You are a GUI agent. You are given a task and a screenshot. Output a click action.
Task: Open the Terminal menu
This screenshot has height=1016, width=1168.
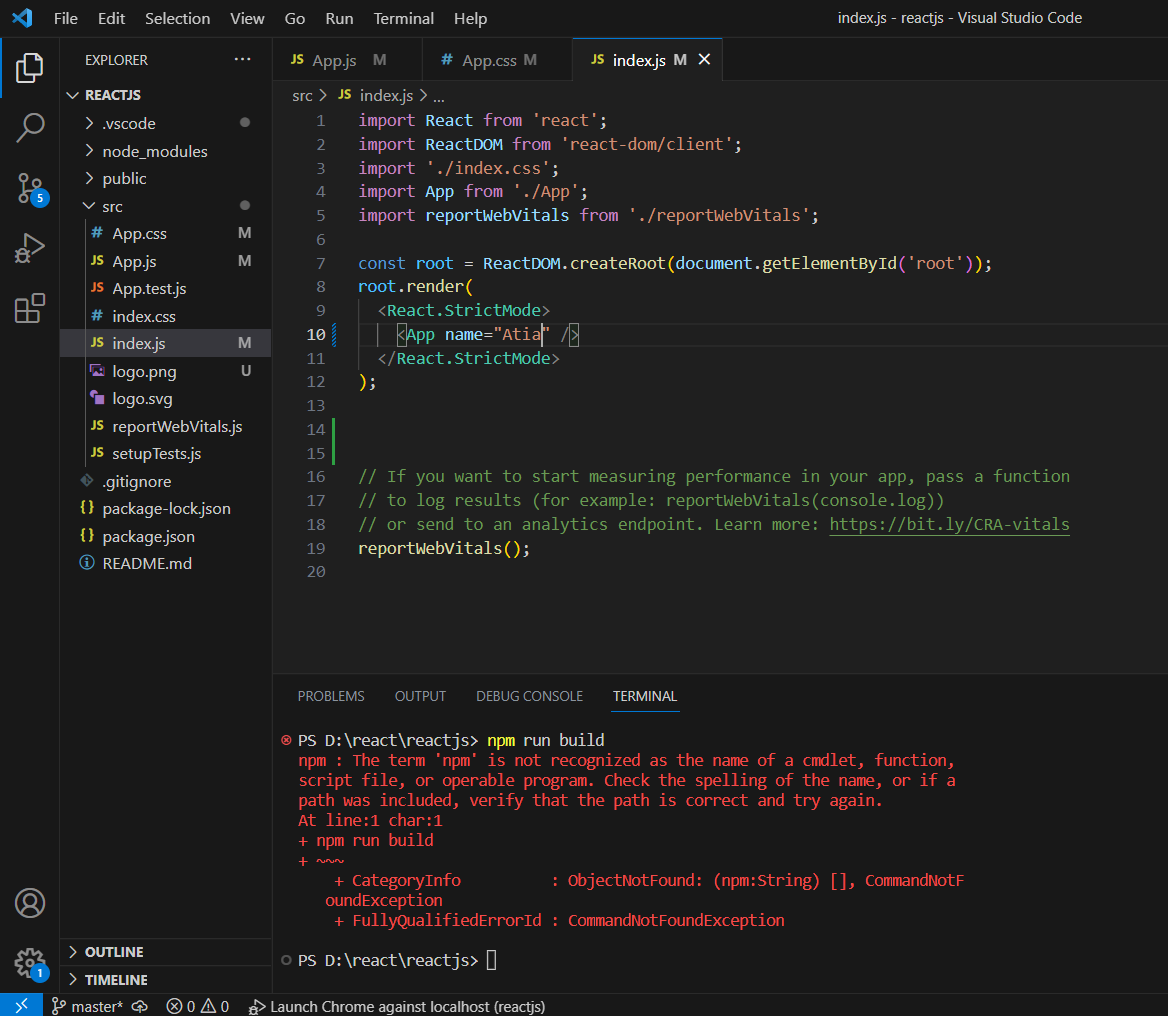[x=403, y=18]
